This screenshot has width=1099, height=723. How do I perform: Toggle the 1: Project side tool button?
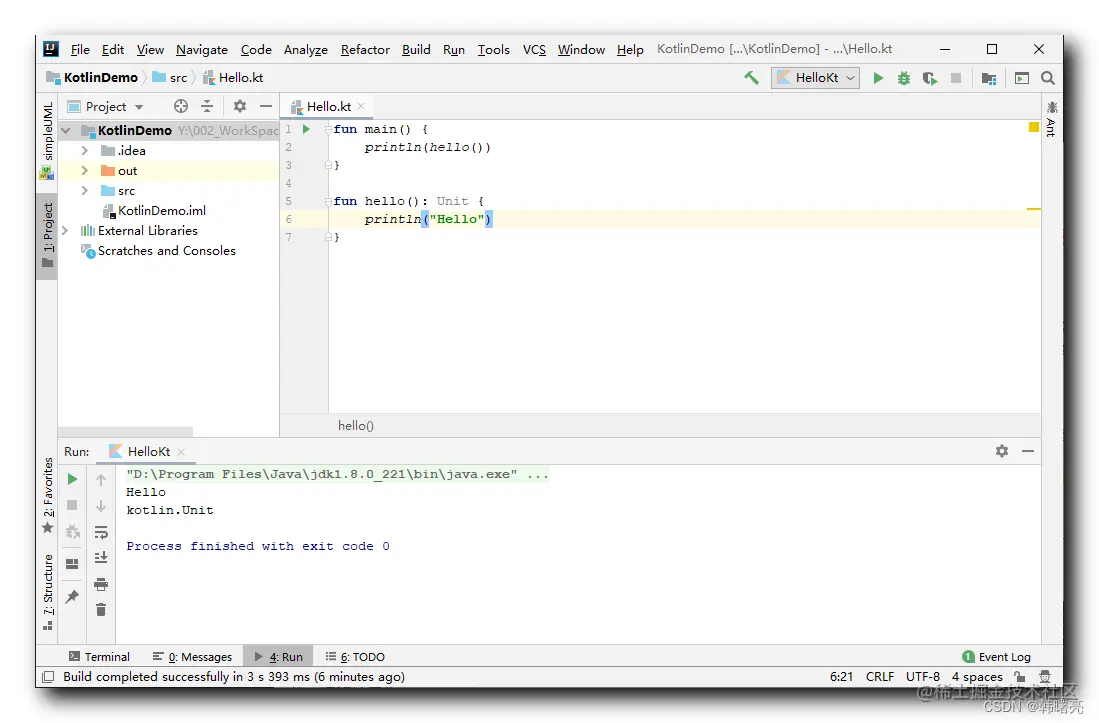(x=47, y=235)
